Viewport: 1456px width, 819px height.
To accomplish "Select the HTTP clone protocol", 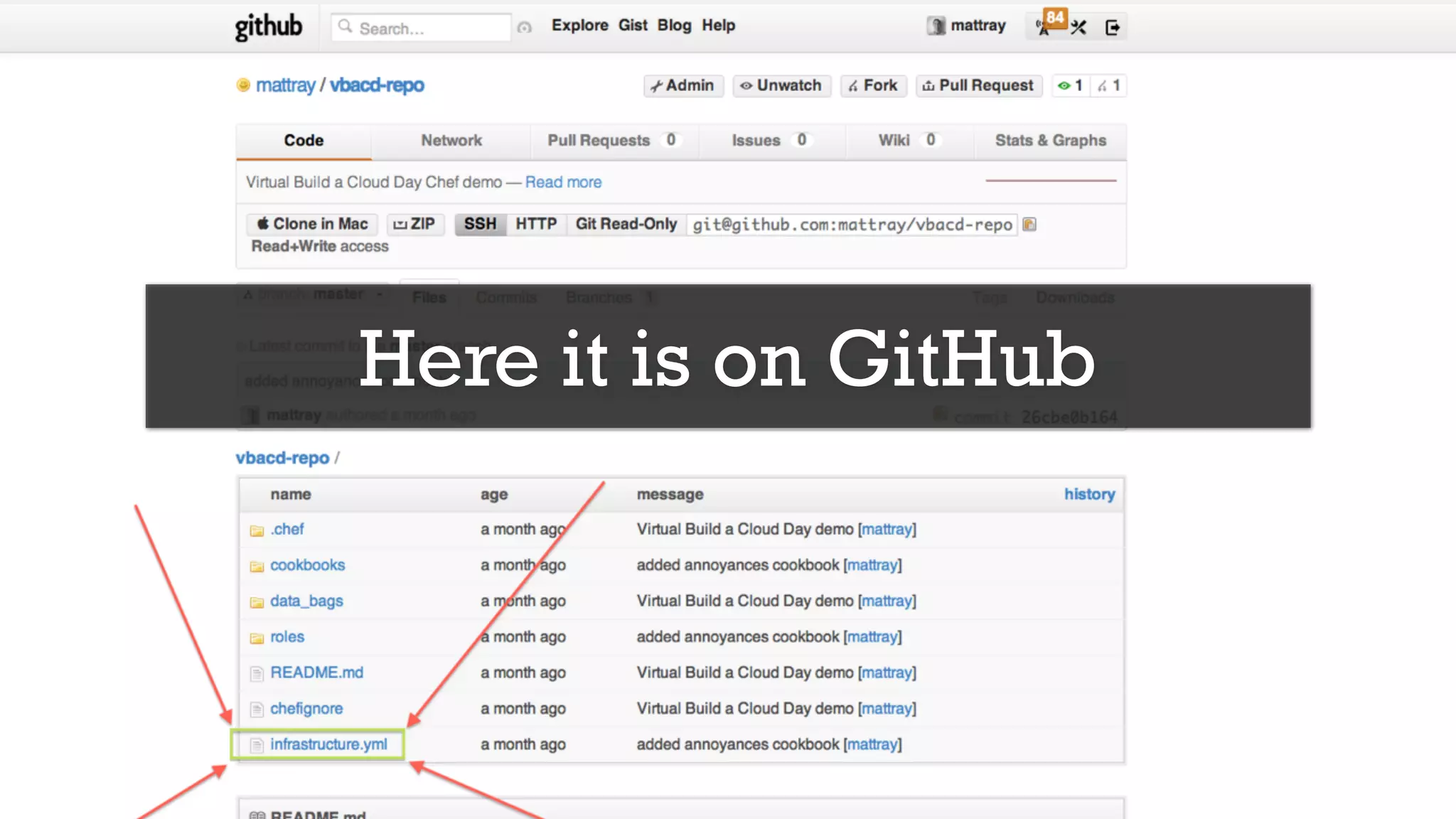I will pyautogui.click(x=536, y=225).
